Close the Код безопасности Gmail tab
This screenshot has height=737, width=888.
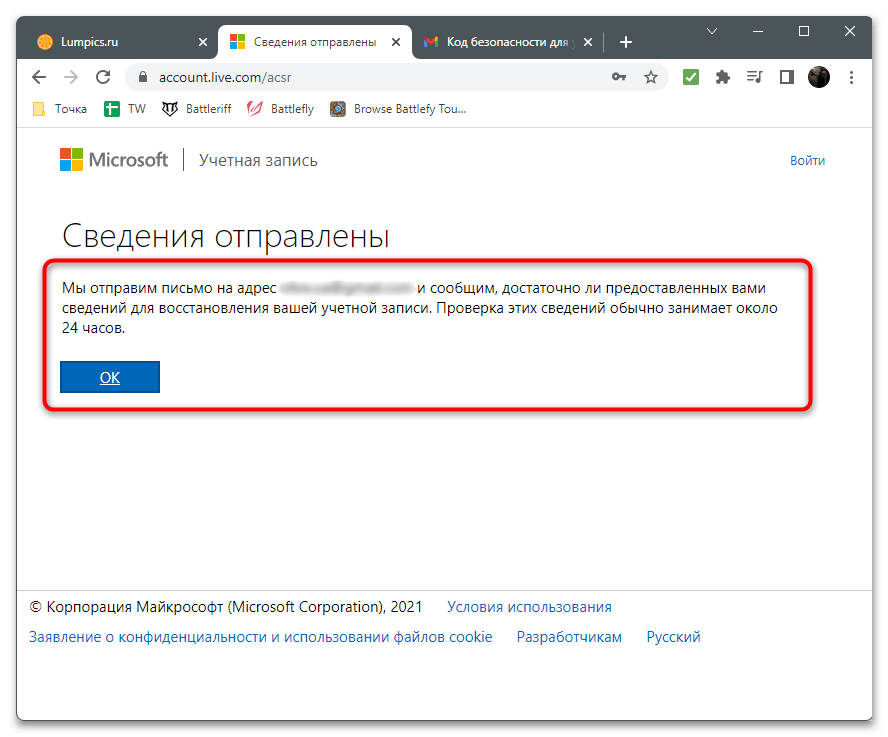point(588,42)
